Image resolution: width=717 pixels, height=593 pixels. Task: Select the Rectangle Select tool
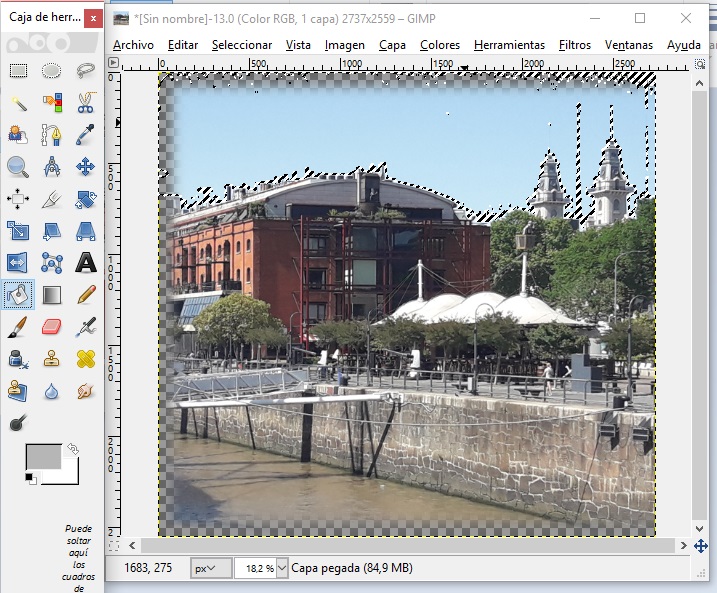(x=18, y=71)
